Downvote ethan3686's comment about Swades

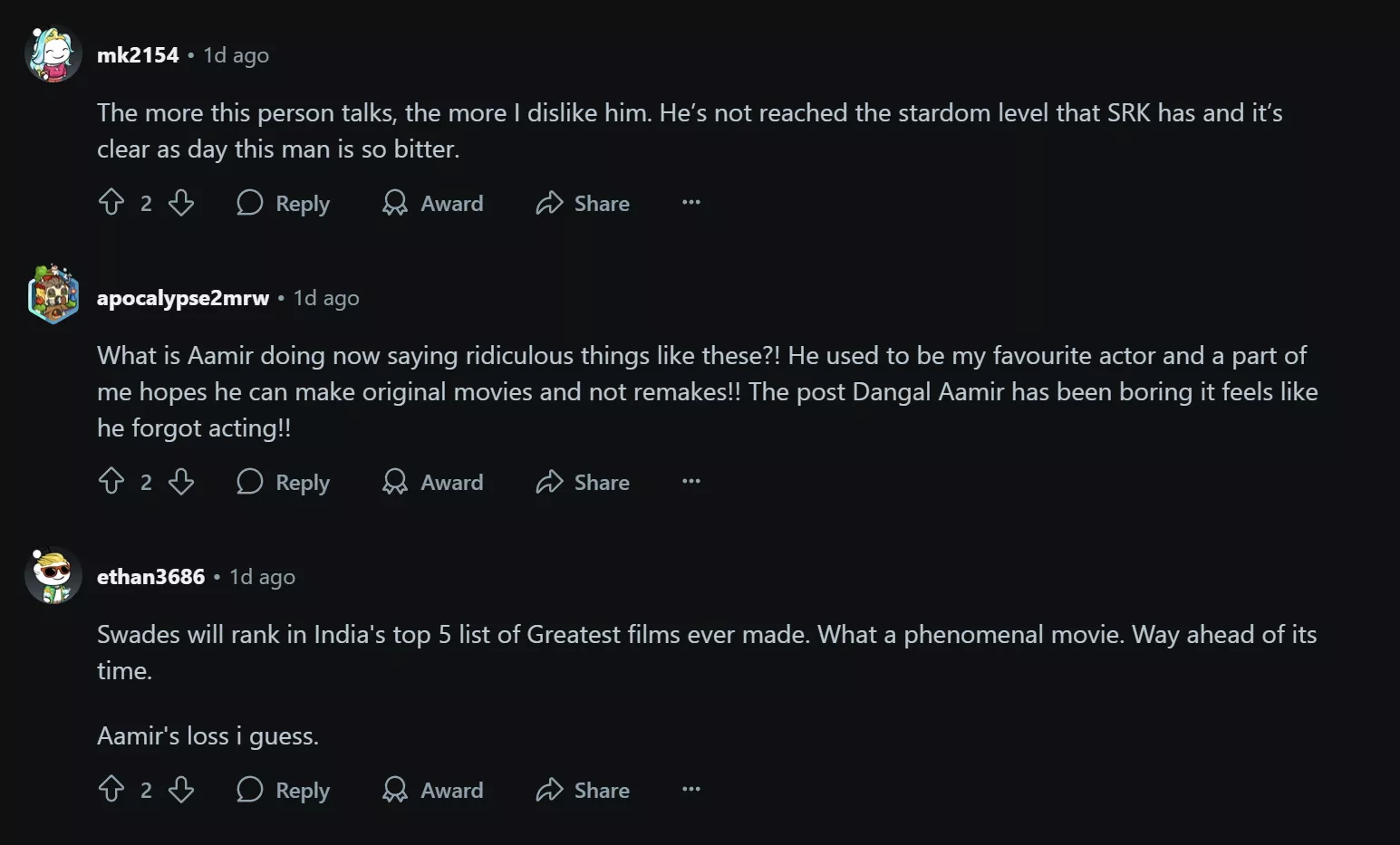[181, 789]
